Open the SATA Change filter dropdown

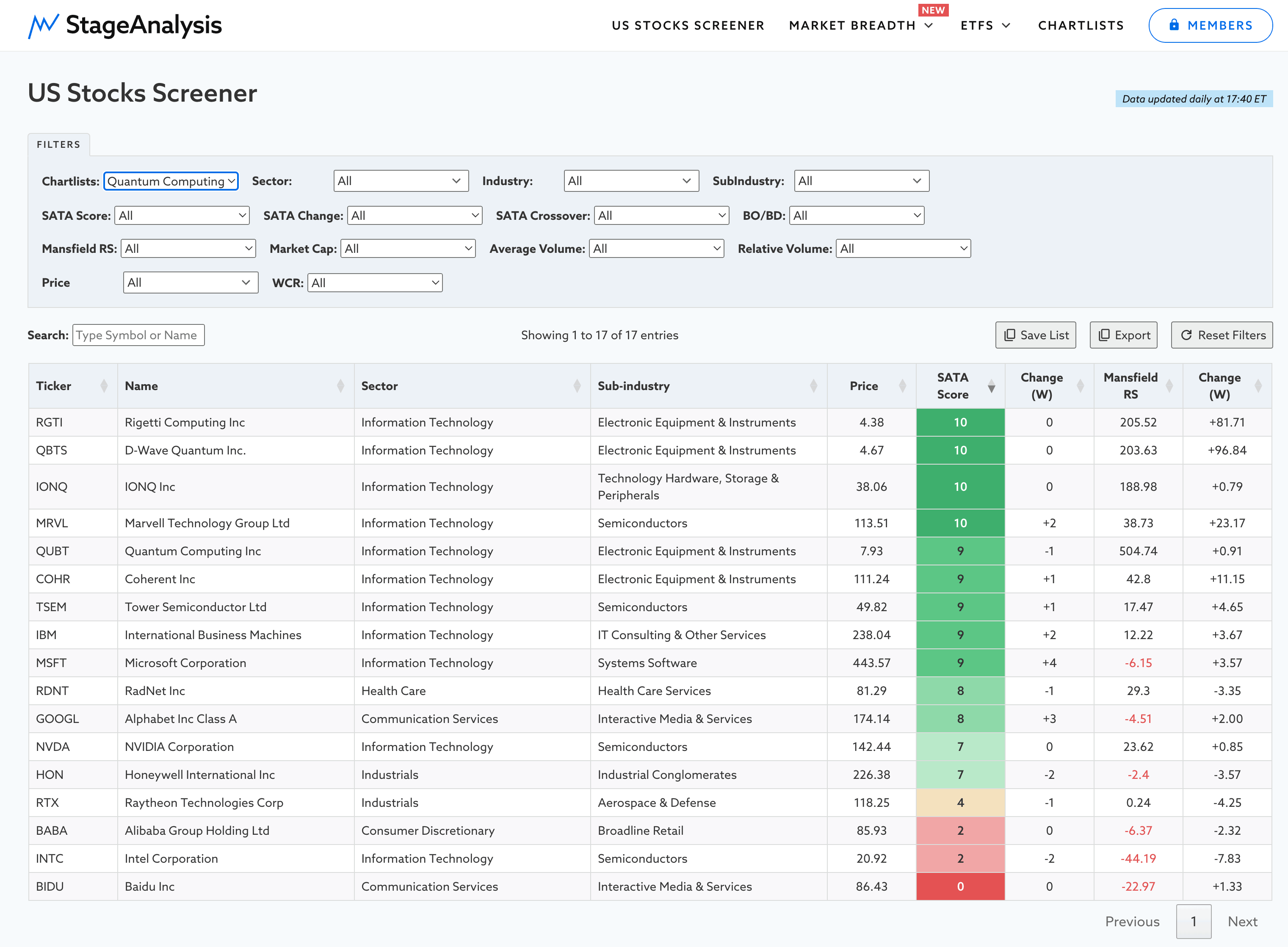click(415, 216)
